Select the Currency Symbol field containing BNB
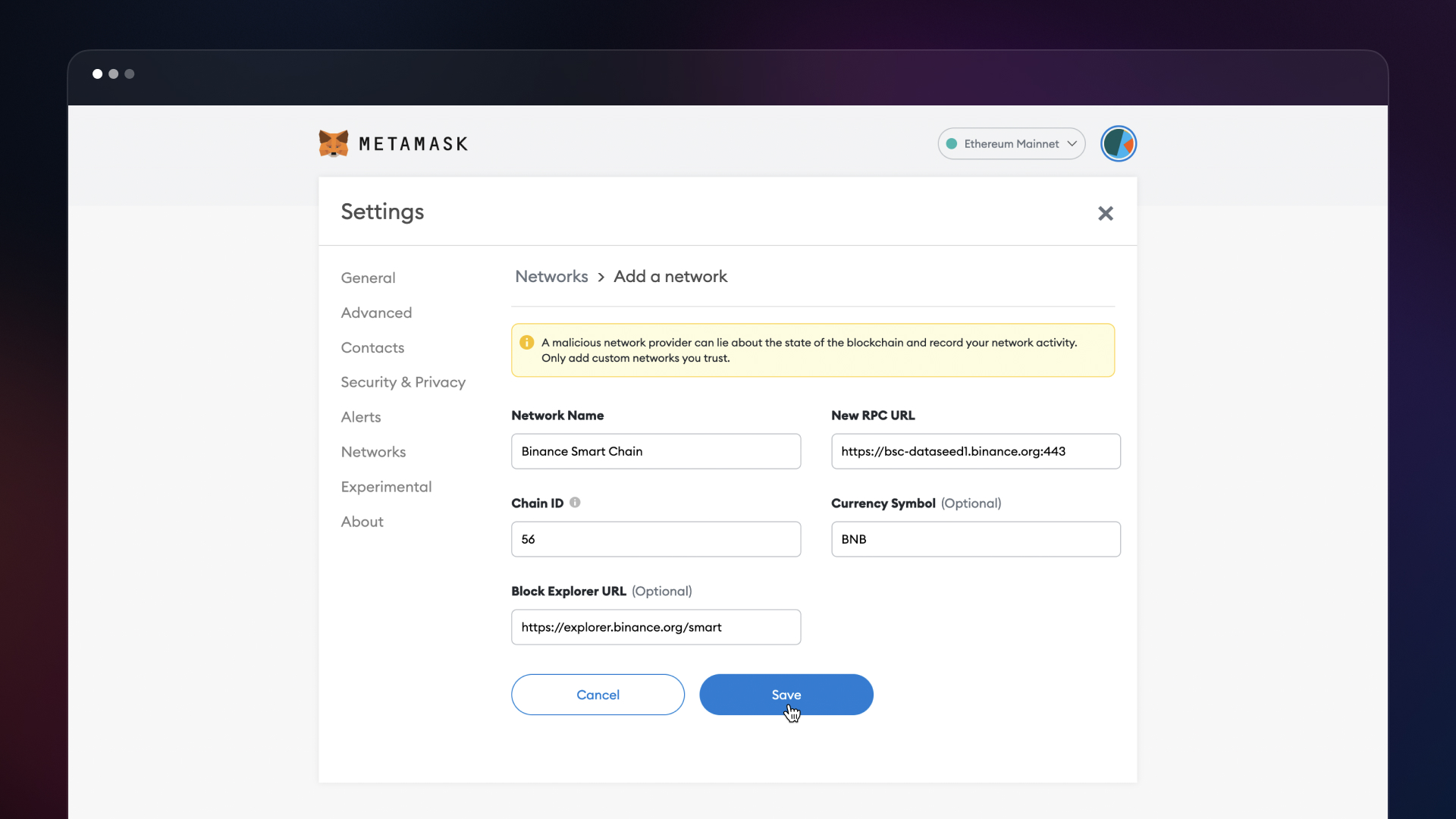Image resolution: width=1456 pixels, height=819 pixels. 975,539
